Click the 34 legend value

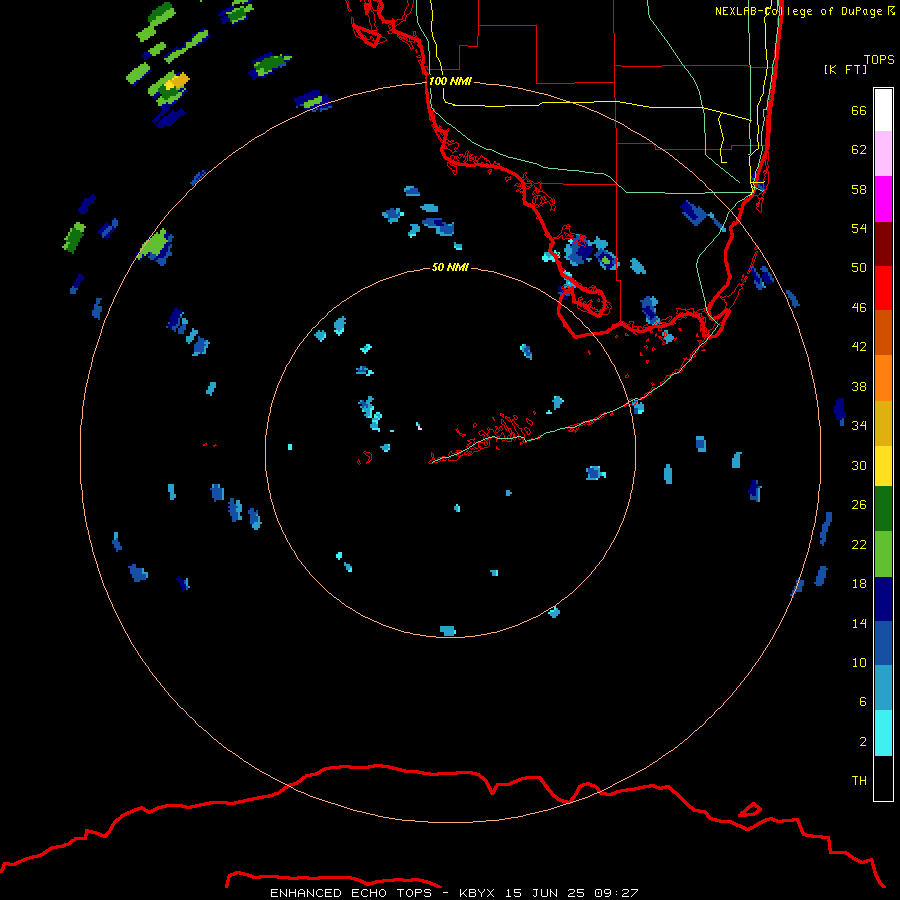859,426
